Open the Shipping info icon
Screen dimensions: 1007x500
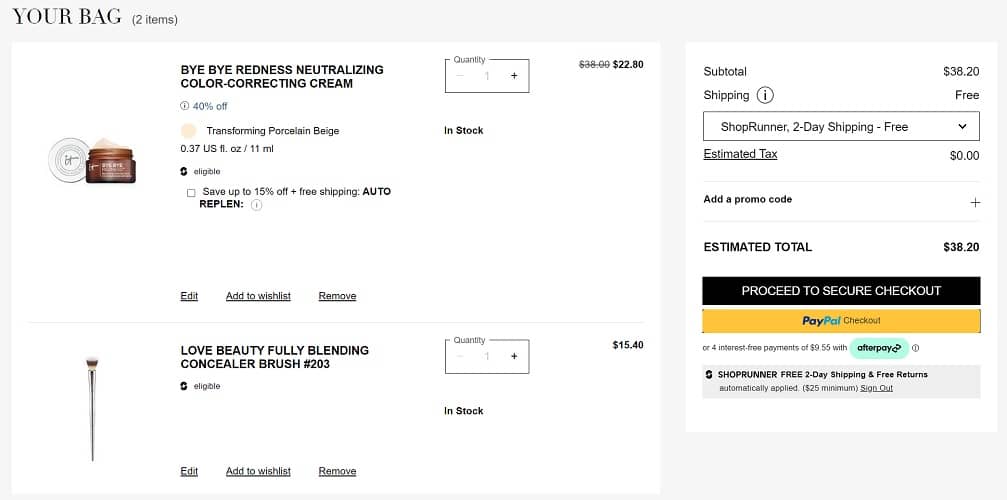click(x=765, y=96)
